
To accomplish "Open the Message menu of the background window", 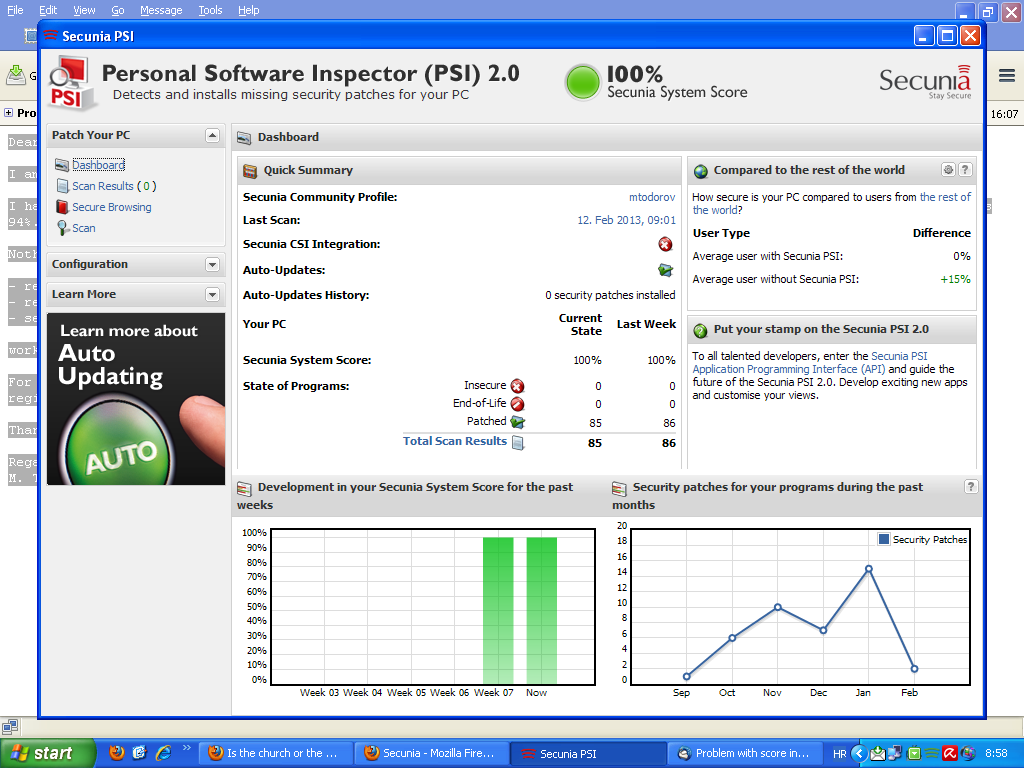I will (161, 10).
